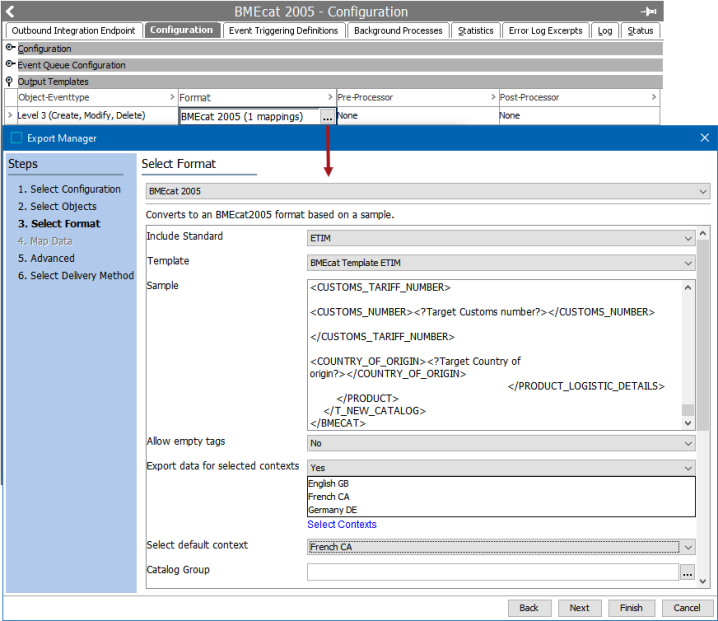Click the Next button
The width and height of the screenshot is (718, 621).
(579, 608)
